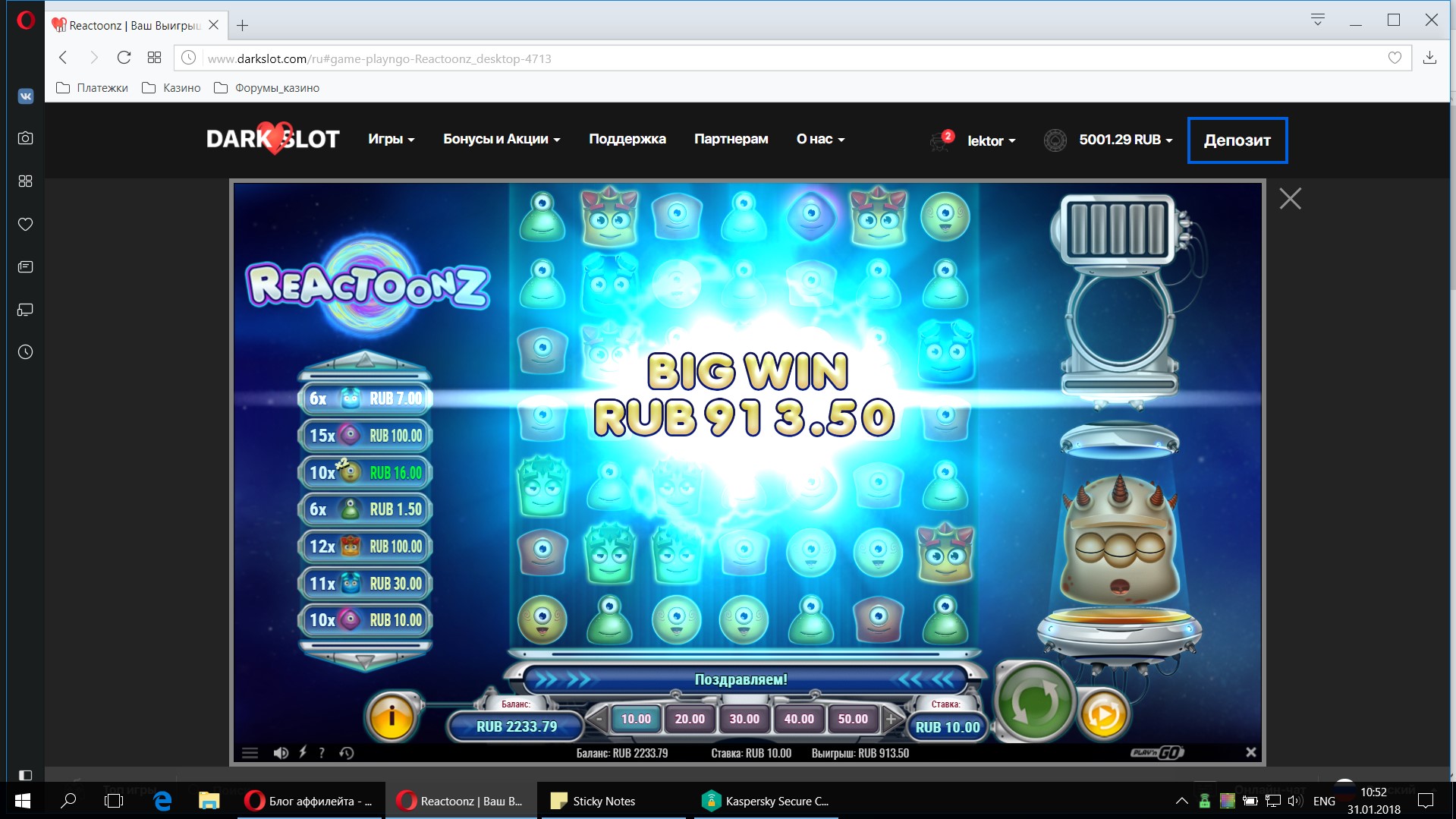Open the Казино bookmarks folder

[171, 88]
